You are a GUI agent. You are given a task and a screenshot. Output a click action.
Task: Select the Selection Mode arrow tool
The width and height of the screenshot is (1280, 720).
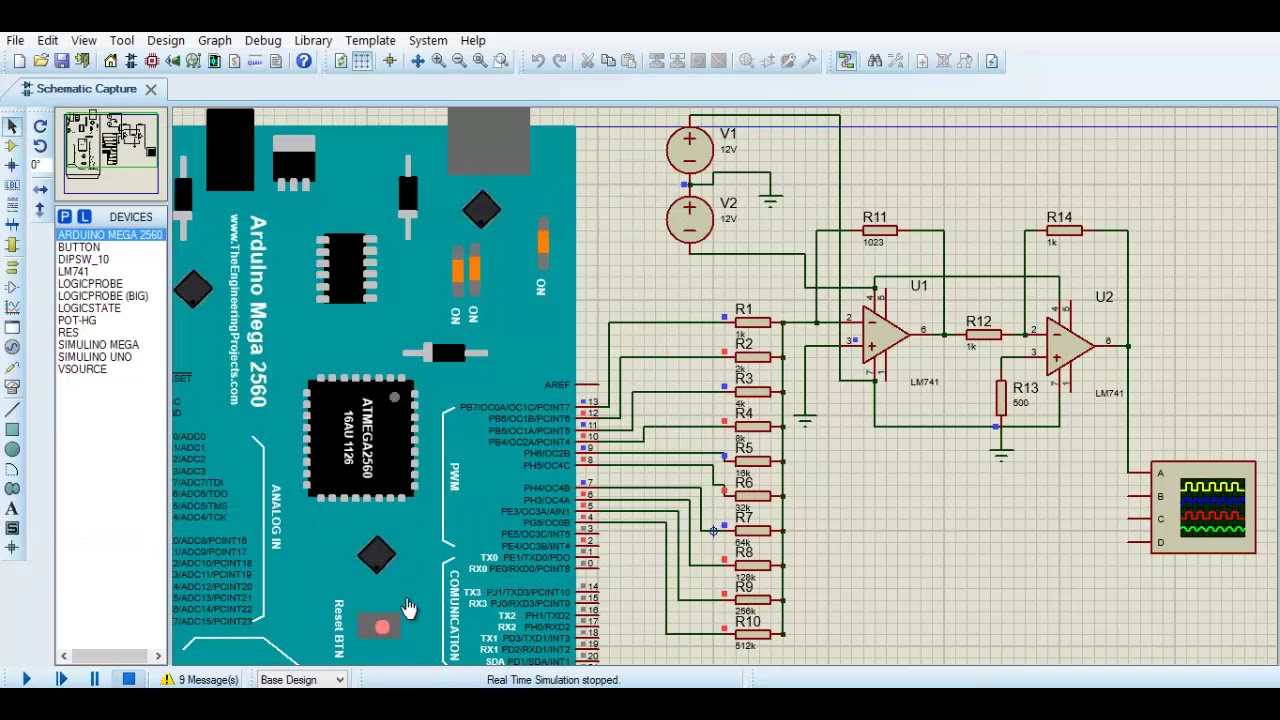[12, 126]
